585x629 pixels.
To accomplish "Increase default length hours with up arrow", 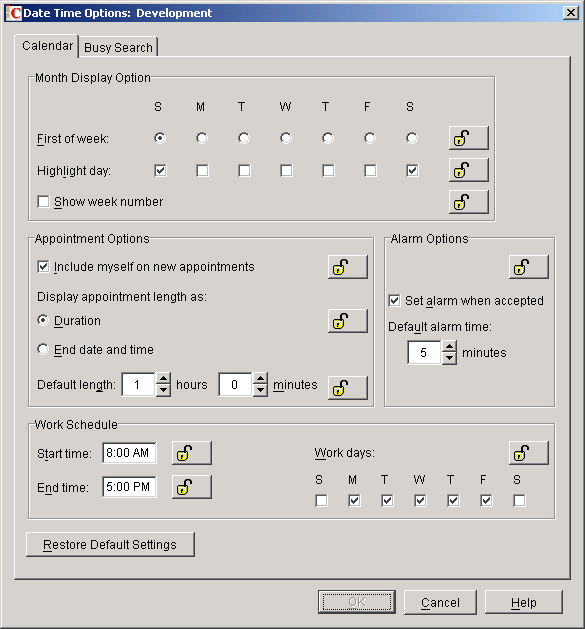I will coord(163,379).
